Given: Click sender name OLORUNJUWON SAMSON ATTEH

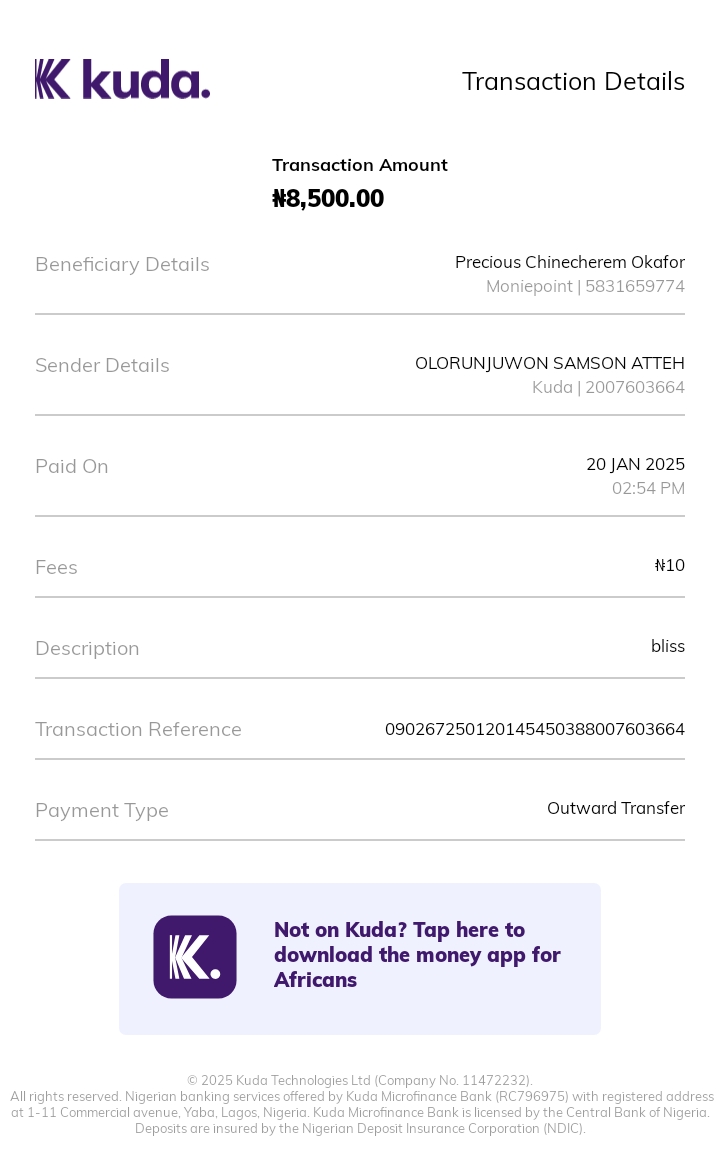Looking at the screenshot, I should tap(550, 363).
